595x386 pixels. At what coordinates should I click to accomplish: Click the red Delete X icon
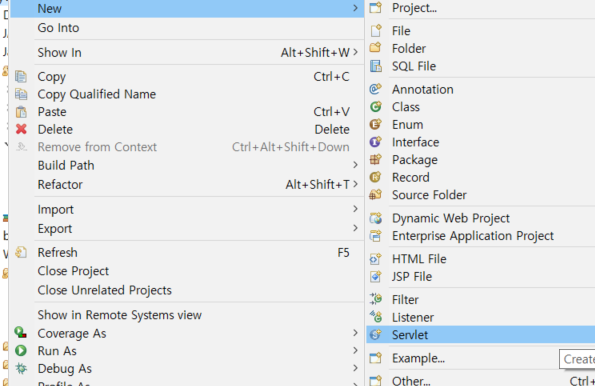21,129
